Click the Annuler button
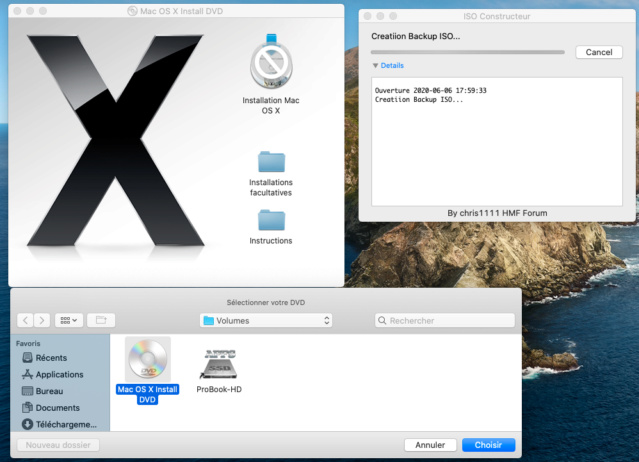Screen dimensions: 639x462 tap(430, 445)
